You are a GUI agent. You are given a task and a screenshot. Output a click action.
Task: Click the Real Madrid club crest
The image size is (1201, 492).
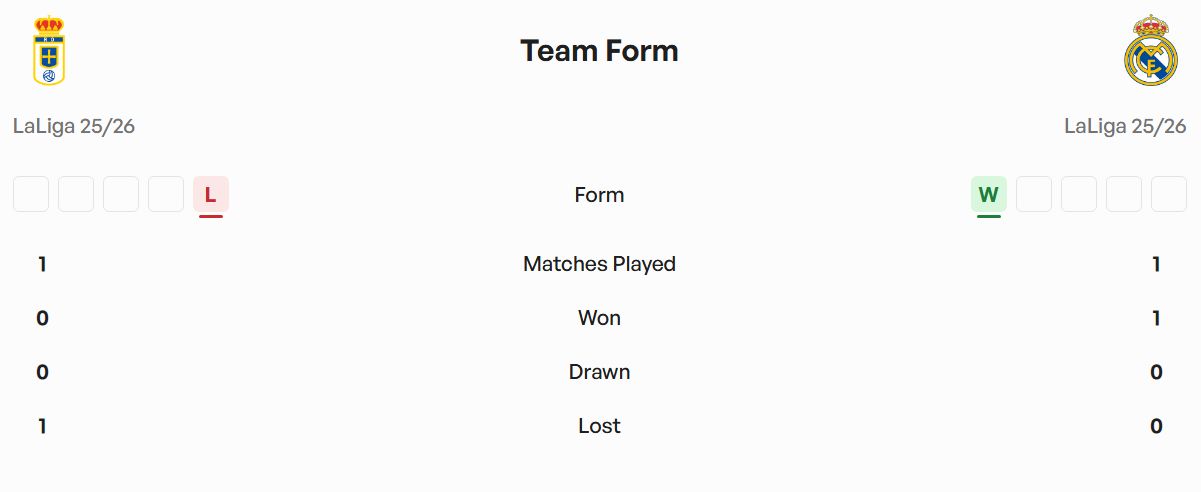1151,51
